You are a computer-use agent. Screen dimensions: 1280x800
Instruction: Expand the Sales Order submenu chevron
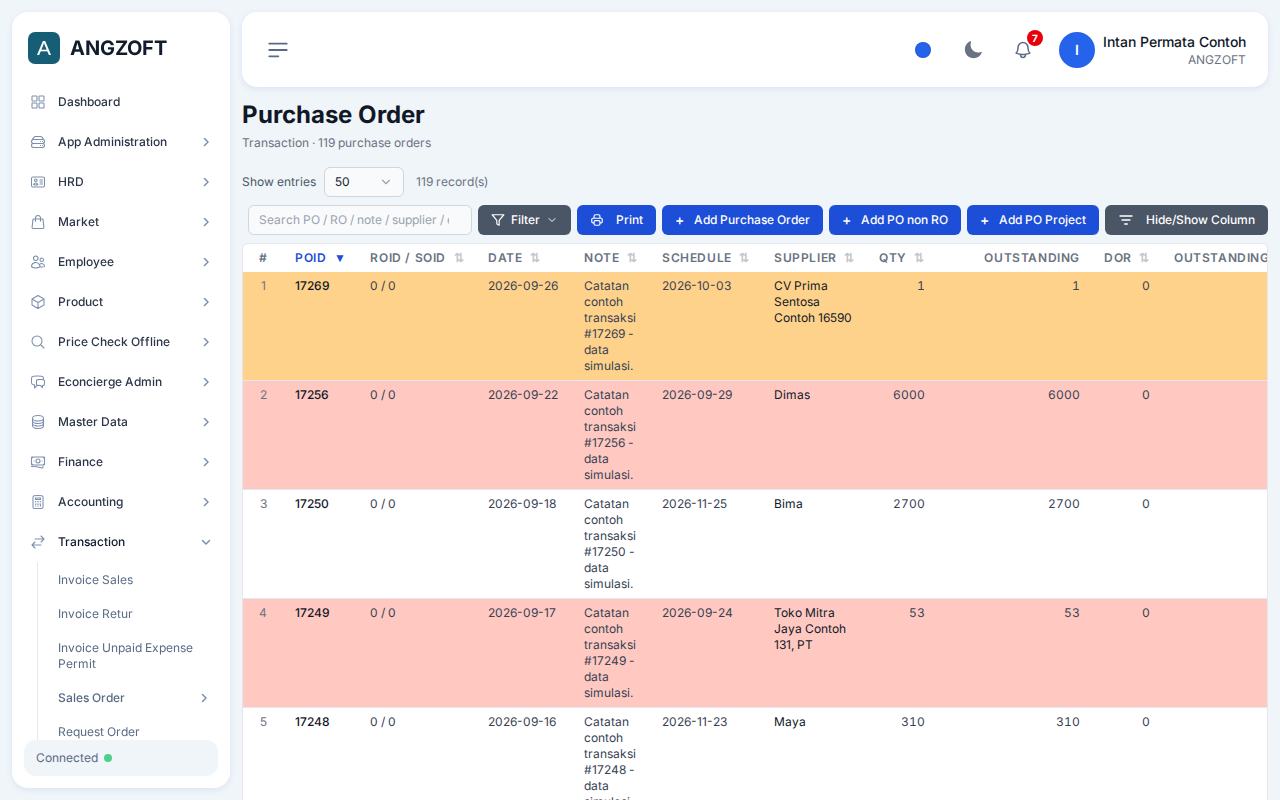[204, 698]
